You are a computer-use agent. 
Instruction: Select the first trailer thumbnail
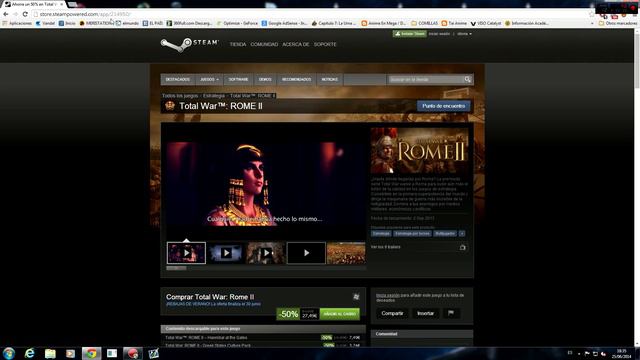click(186, 253)
